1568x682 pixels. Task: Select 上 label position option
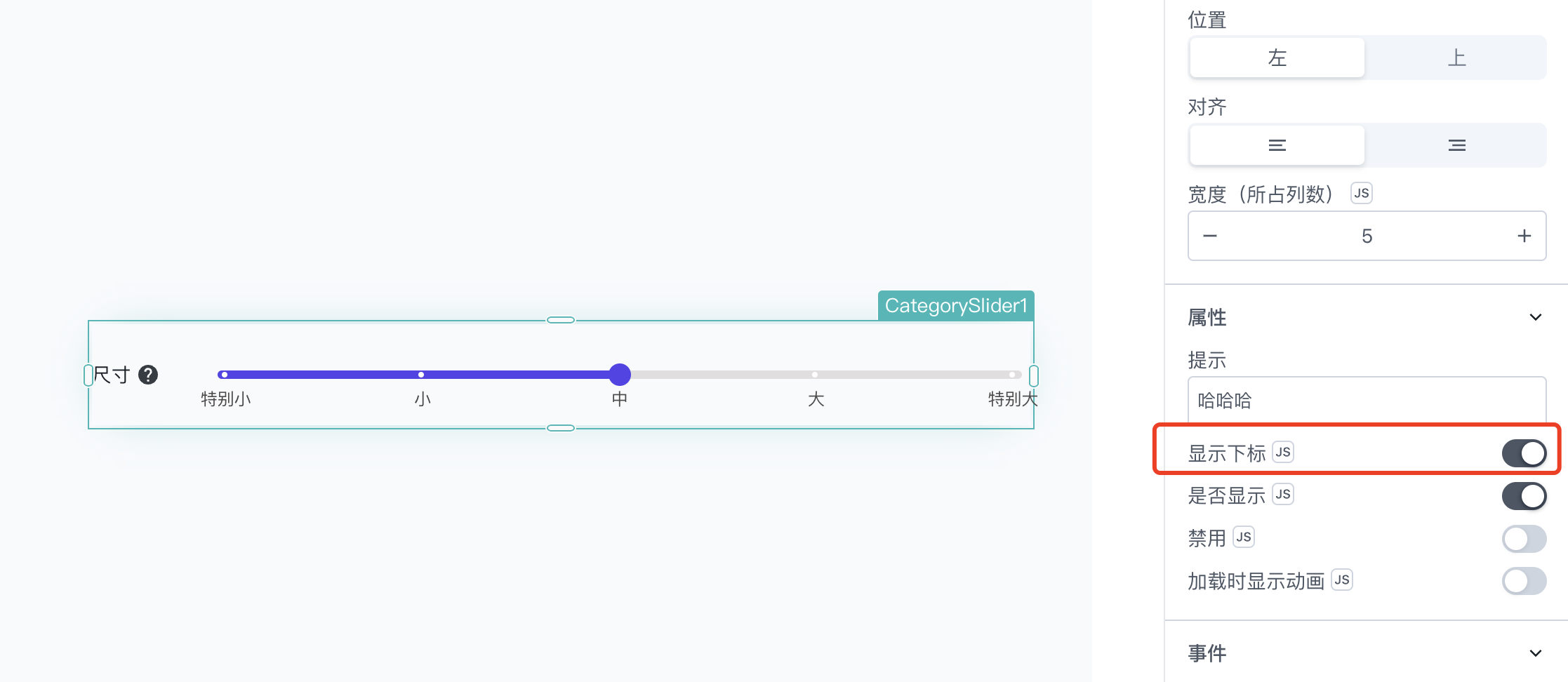pos(1457,58)
